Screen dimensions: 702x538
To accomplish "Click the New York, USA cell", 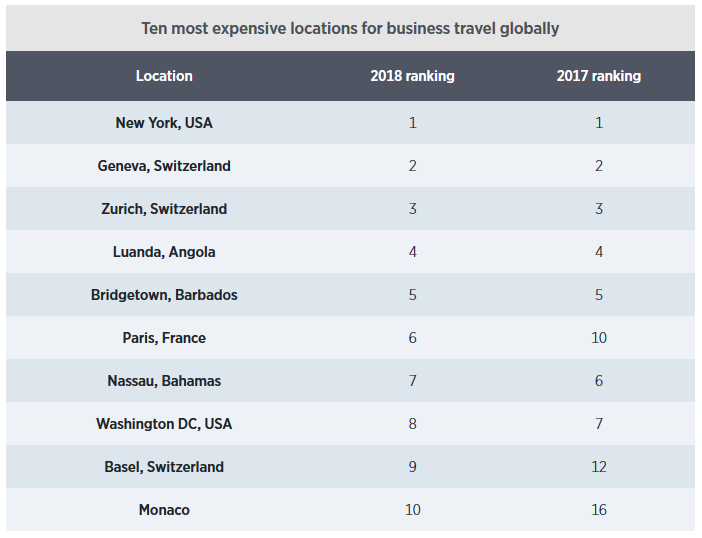I will tap(164, 123).
